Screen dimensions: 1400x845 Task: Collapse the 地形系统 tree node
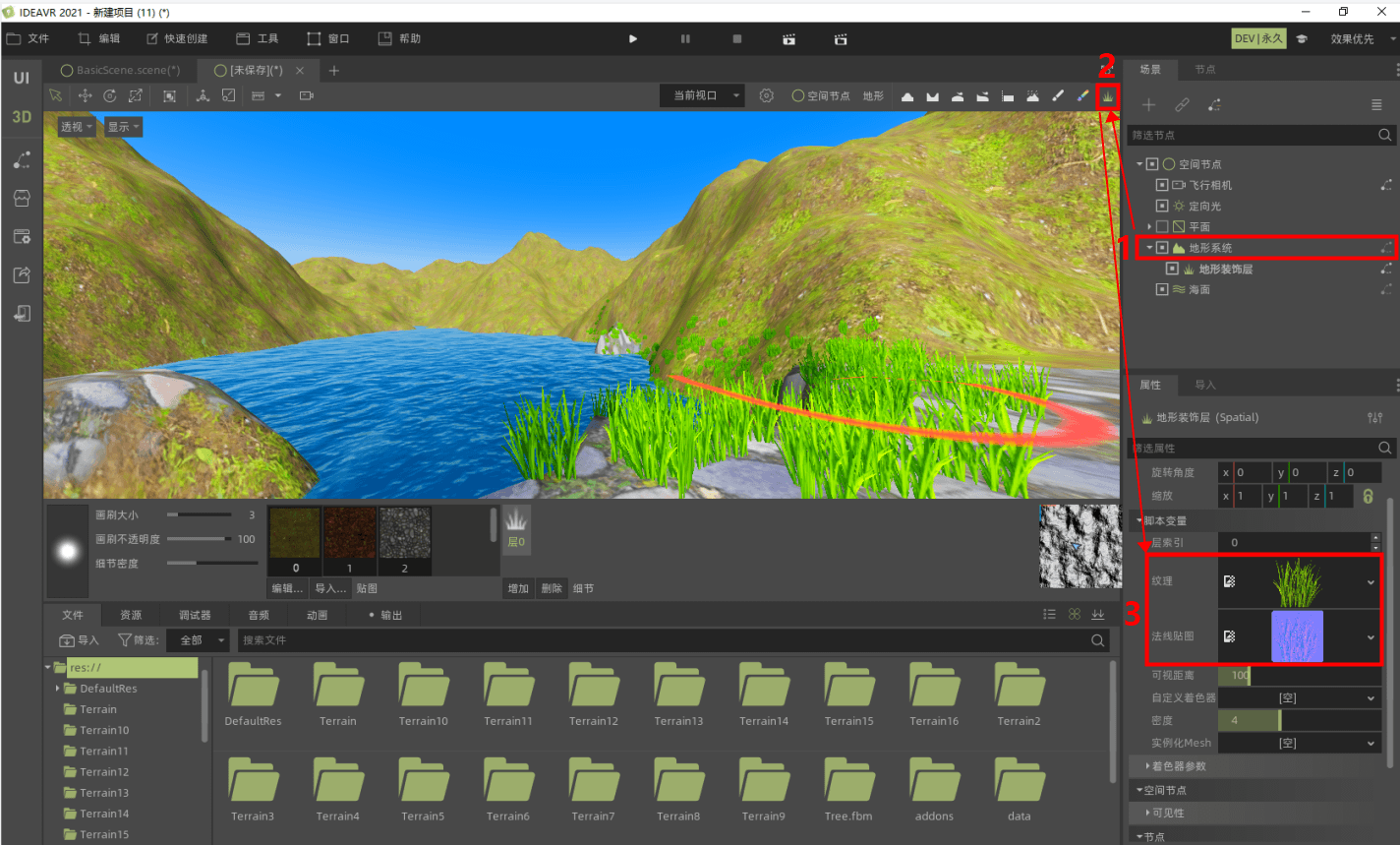[1149, 248]
